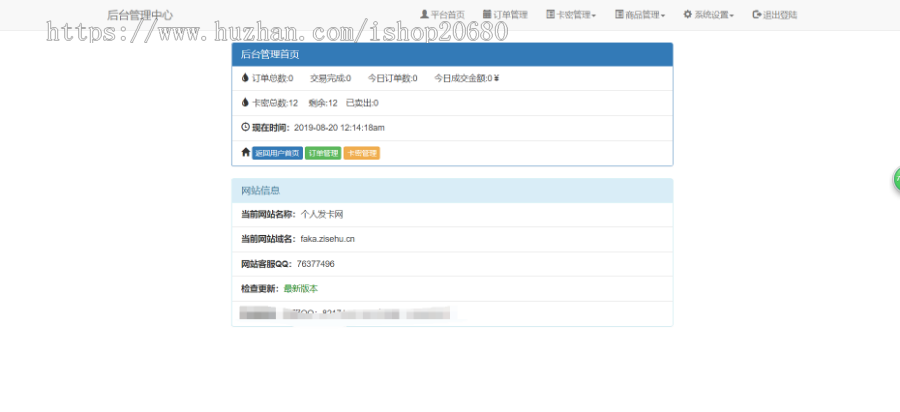Image resolution: width=900 pixels, height=412 pixels.
Task: Click the clock icon beside 现在时间
Action: click(245, 127)
